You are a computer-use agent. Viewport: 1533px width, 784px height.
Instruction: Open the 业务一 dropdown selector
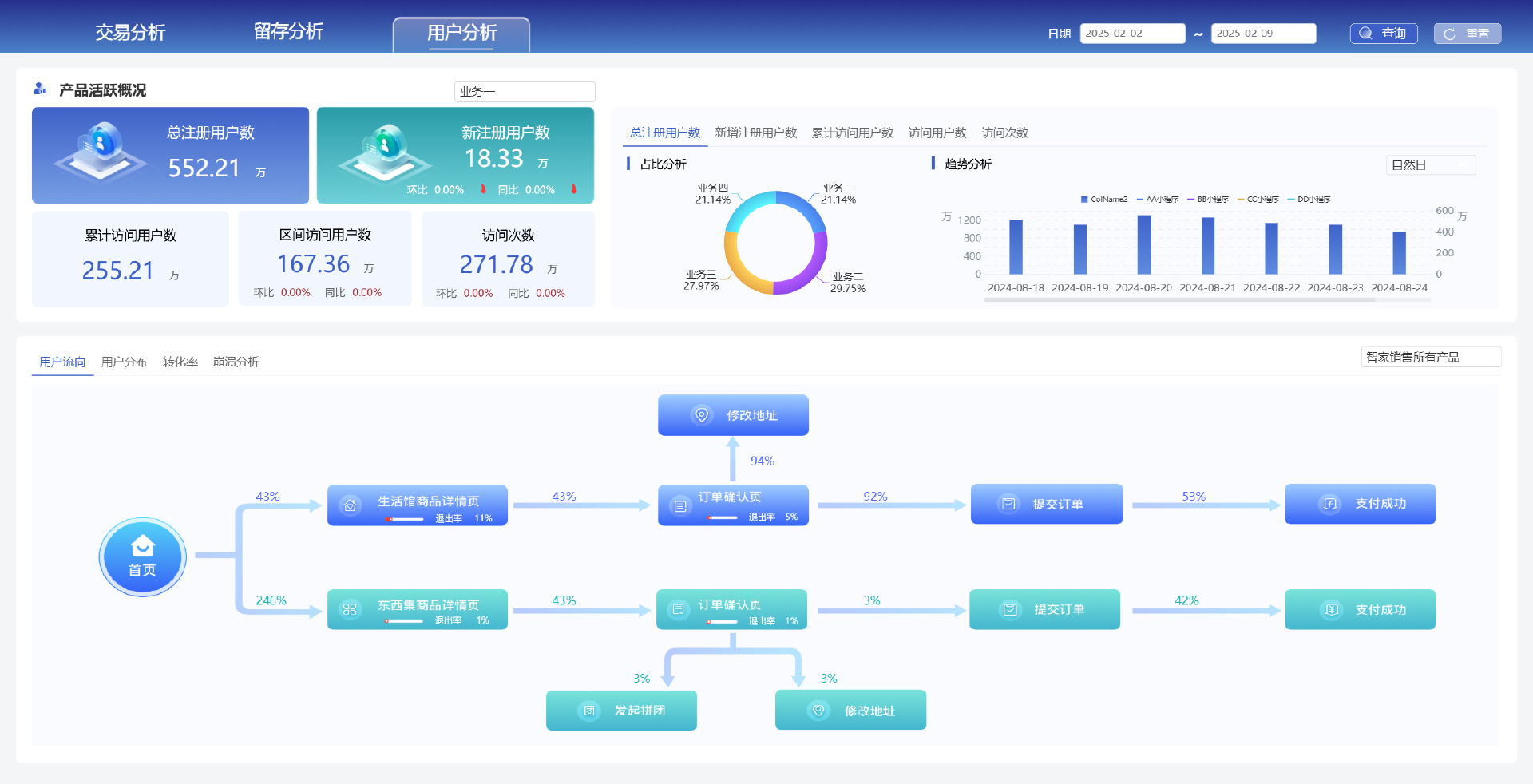coord(525,92)
